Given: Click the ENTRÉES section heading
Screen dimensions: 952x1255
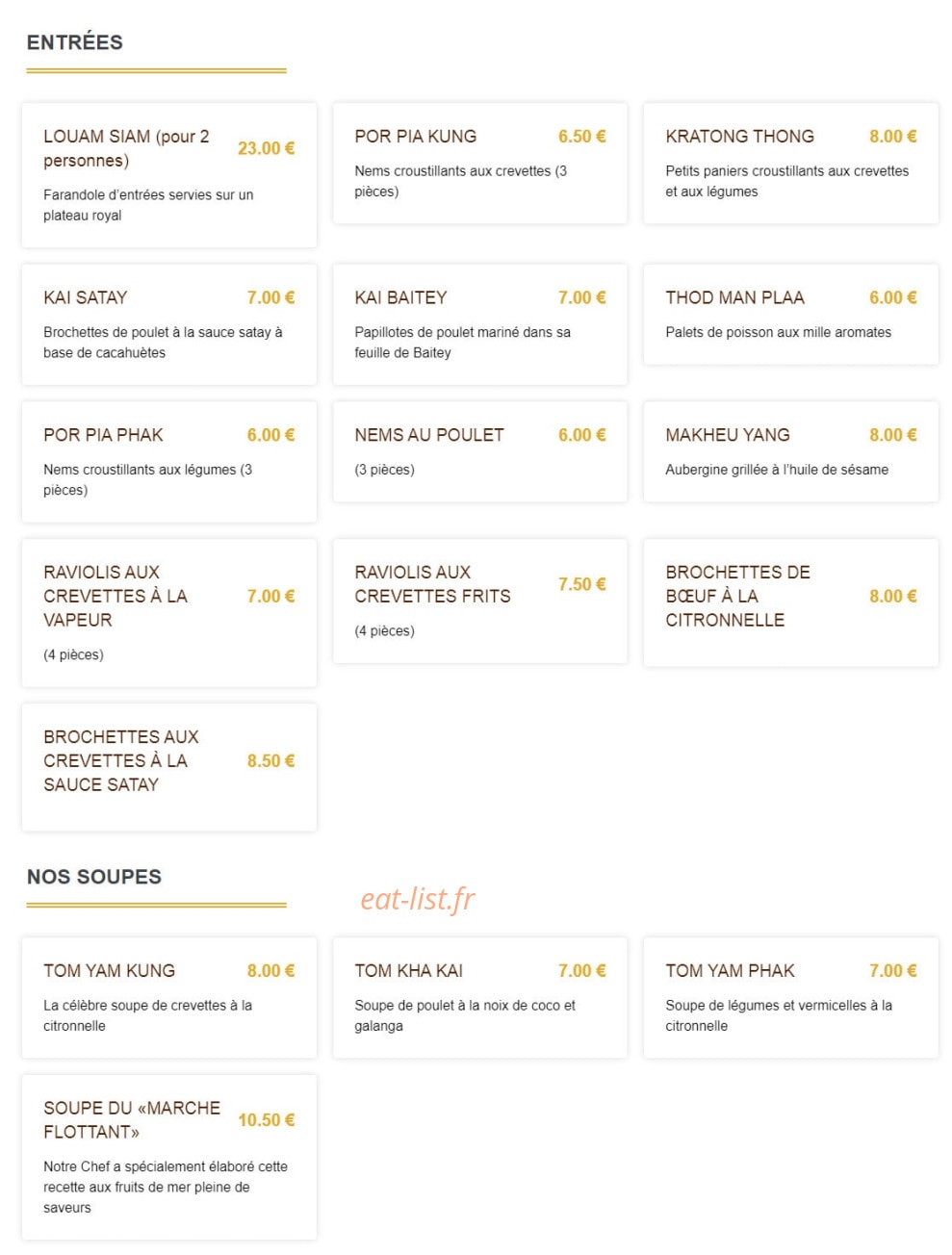Looking at the screenshot, I should click(x=75, y=42).
